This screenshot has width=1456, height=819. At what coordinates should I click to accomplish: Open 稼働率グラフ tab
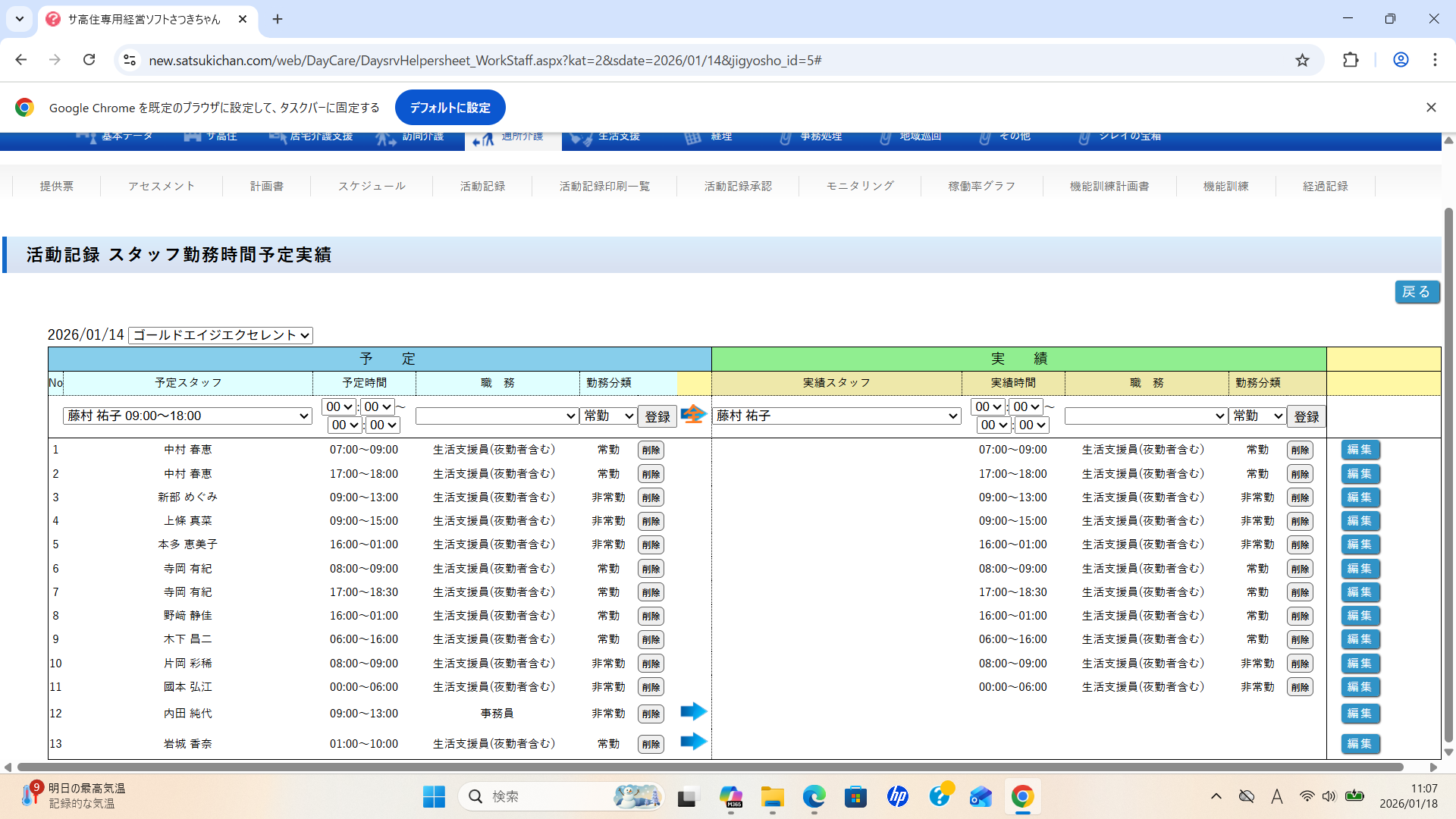(x=981, y=186)
